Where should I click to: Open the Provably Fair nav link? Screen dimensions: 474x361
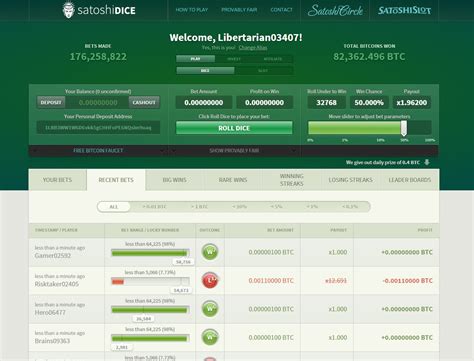pos(239,10)
